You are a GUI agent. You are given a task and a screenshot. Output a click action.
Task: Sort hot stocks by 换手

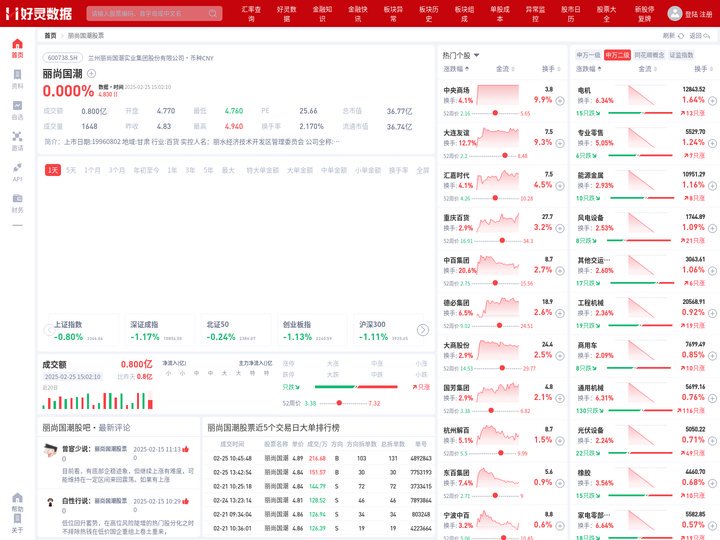tap(551, 69)
